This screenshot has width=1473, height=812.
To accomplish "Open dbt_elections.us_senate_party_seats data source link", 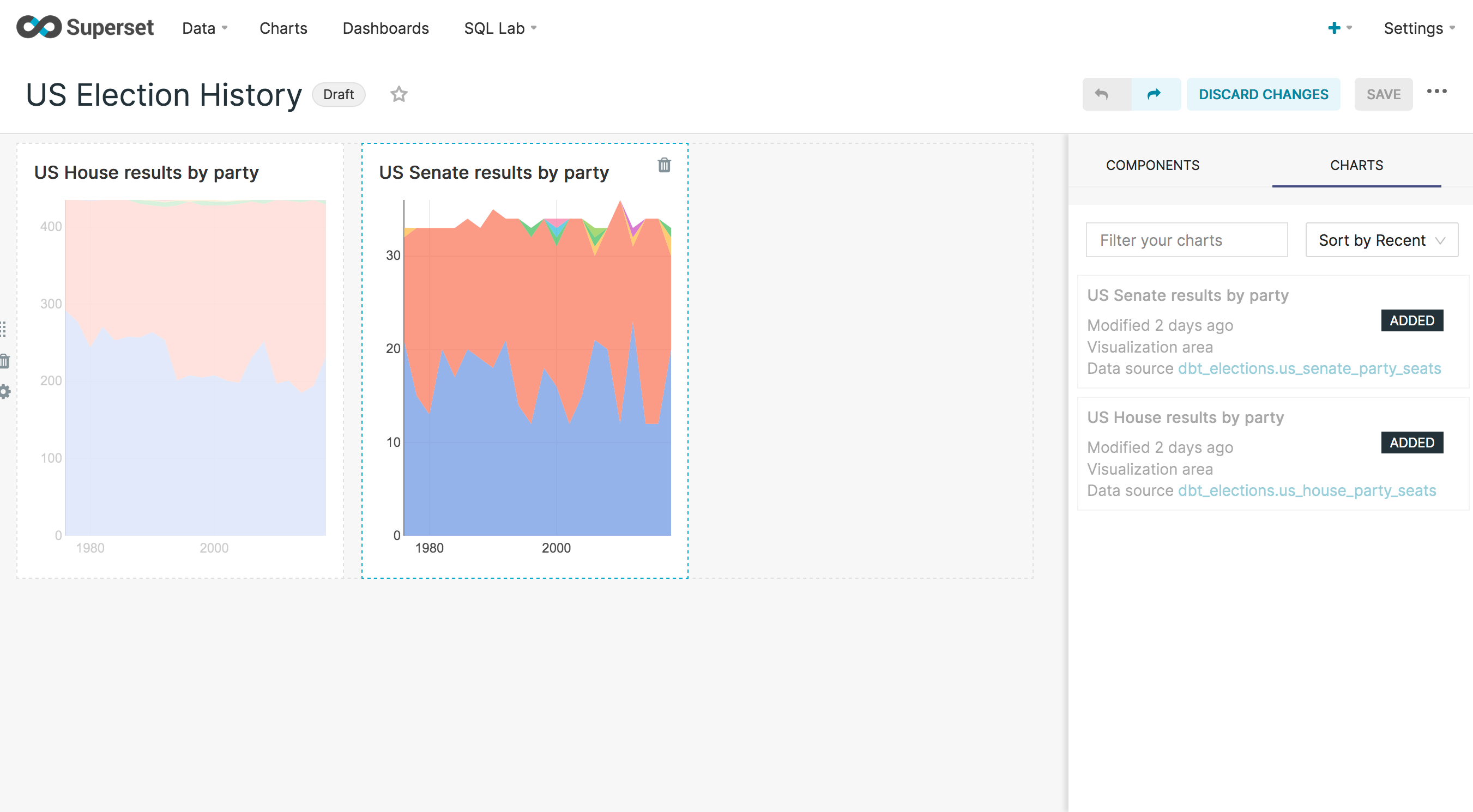I will (x=1309, y=368).
